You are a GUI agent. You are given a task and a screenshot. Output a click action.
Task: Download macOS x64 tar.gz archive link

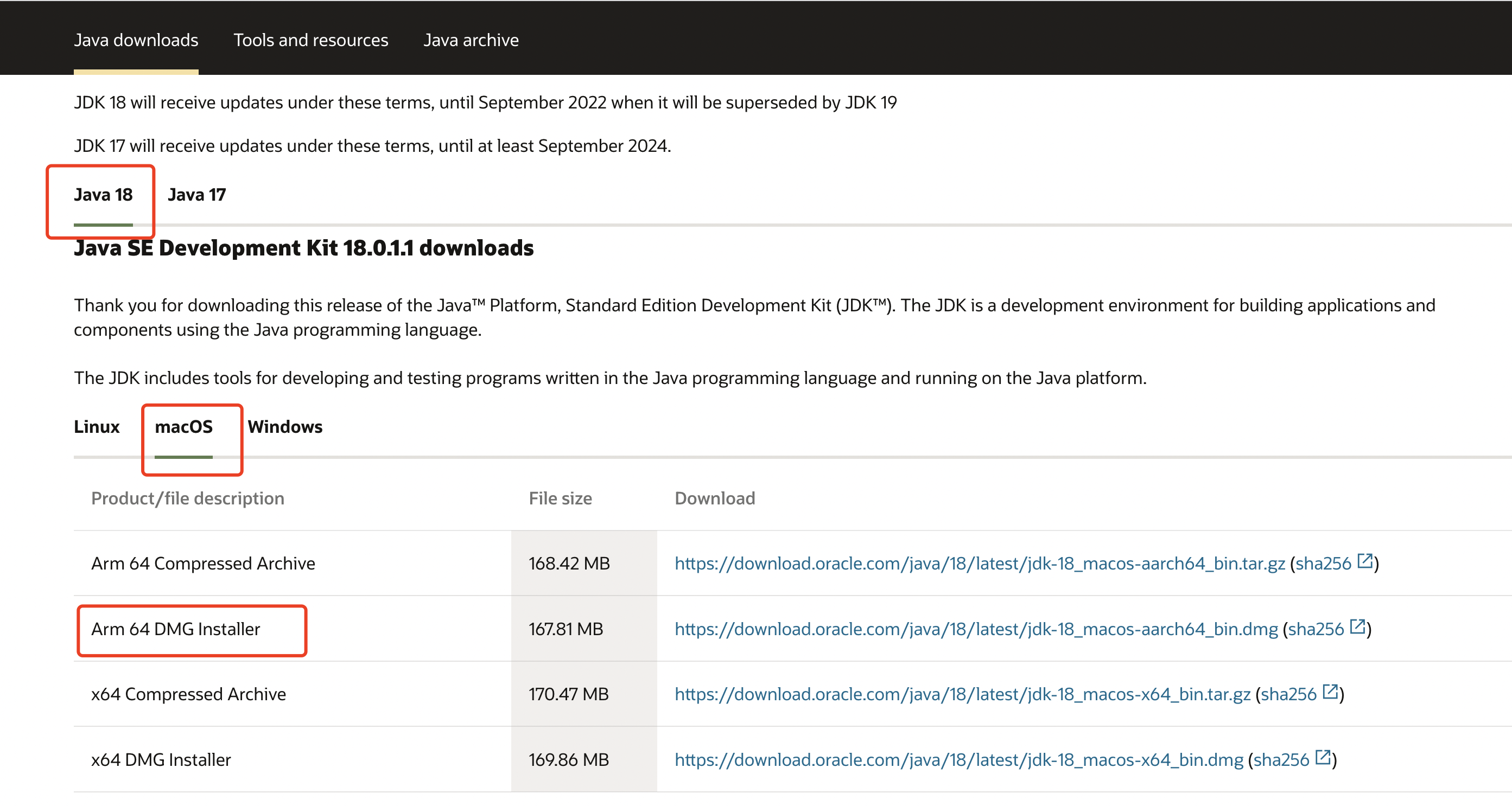click(x=963, y=694)
